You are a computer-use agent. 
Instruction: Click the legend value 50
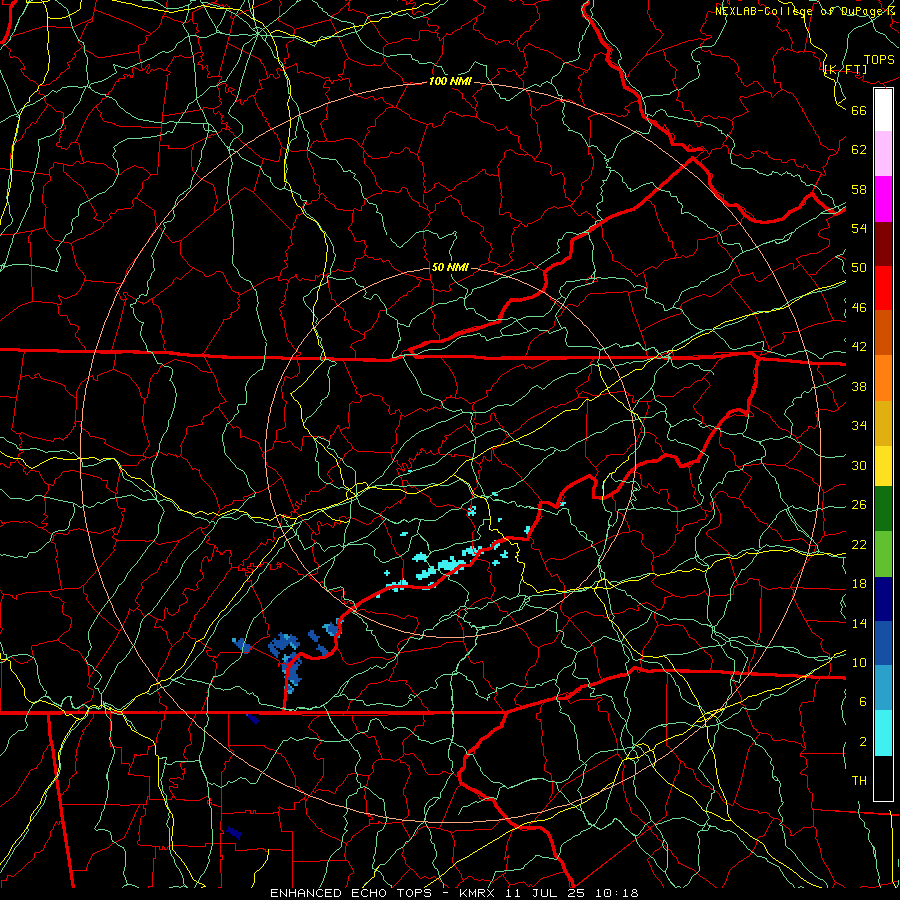[x=859, y=268]
